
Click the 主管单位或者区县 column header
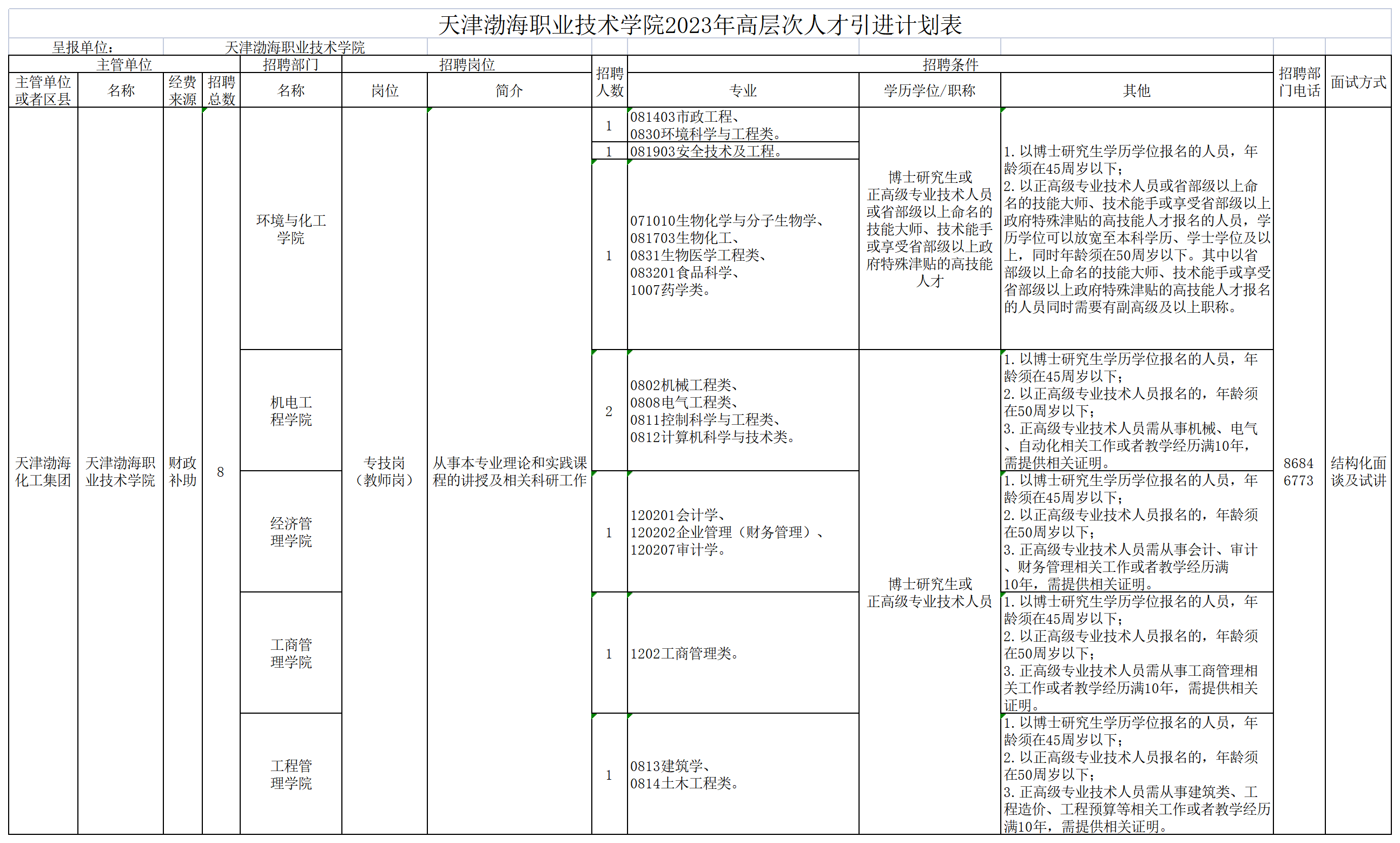coord(43,90)
